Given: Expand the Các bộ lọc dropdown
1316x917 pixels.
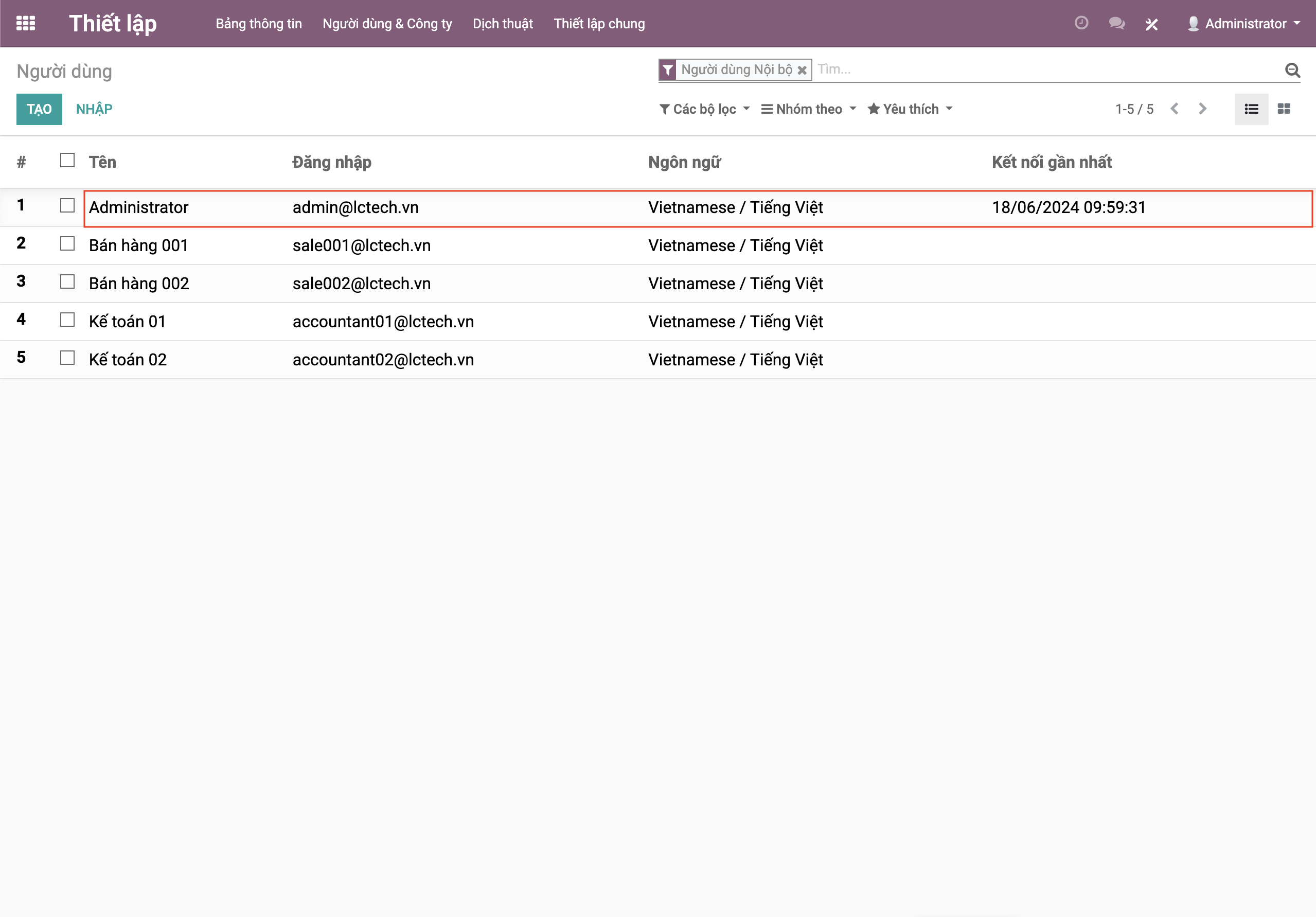Looking at the screenshot, I should tap(704, 109).
